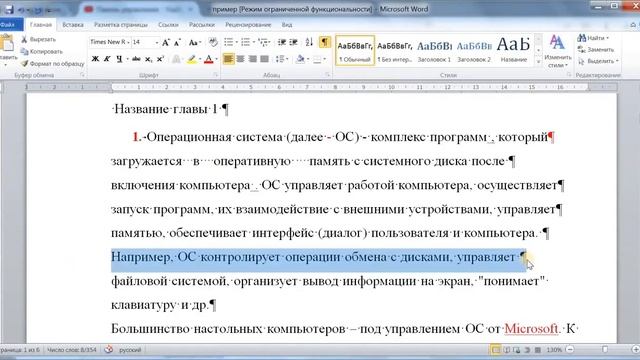Click the word count (Число слов) in status bar
This screenshot has width=640, height=360.
[72, 350]
